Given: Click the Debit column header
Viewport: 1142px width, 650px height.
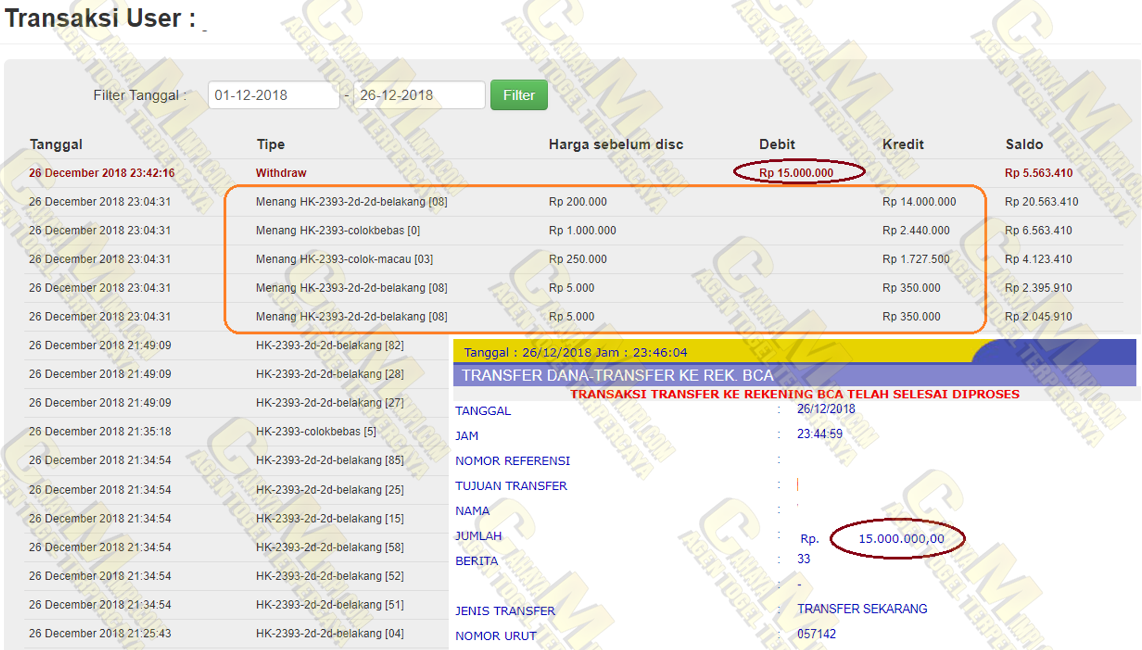Looking at the screenshot, I should pos(777,144).
